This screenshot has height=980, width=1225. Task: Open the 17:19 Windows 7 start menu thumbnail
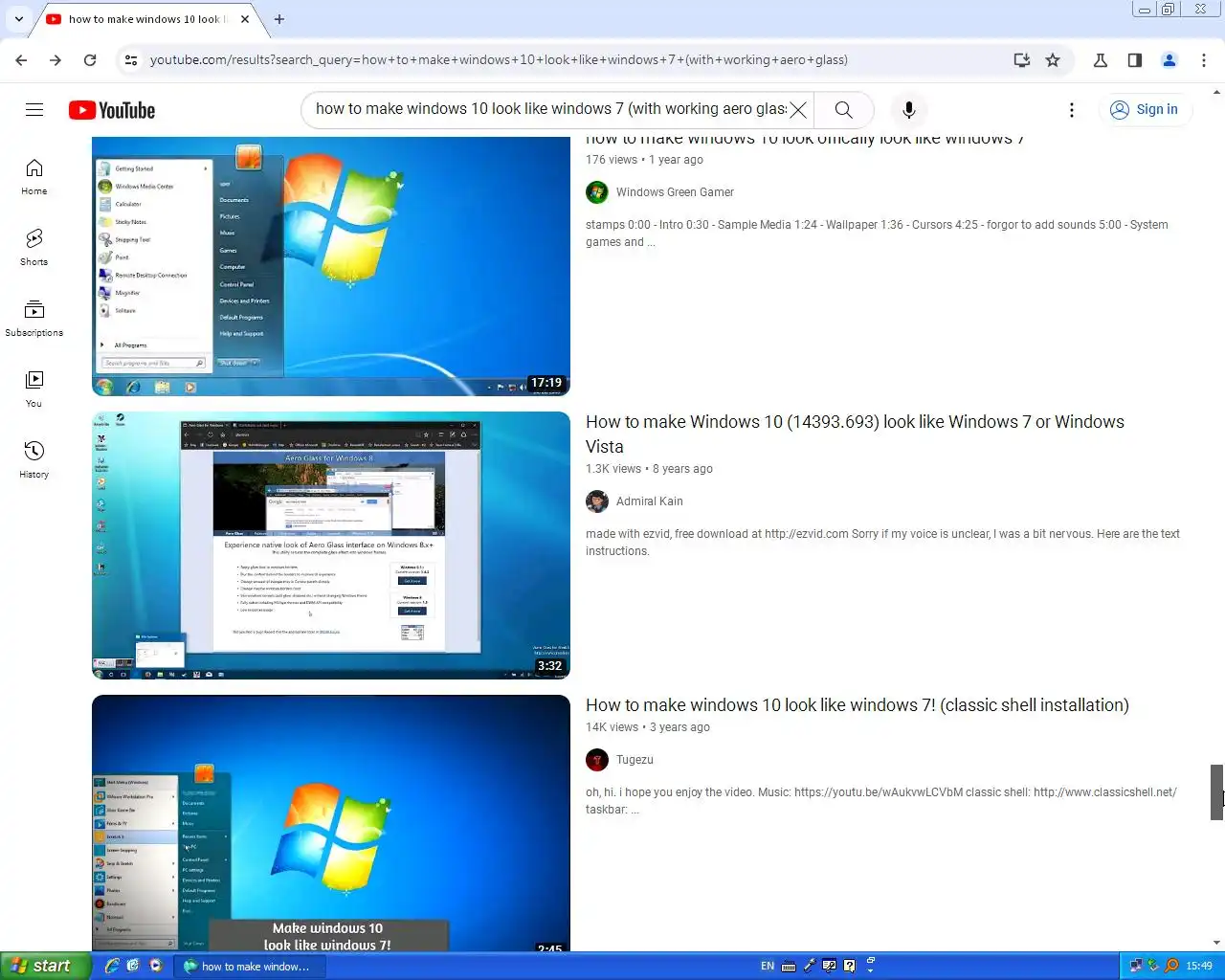[331, 266]
